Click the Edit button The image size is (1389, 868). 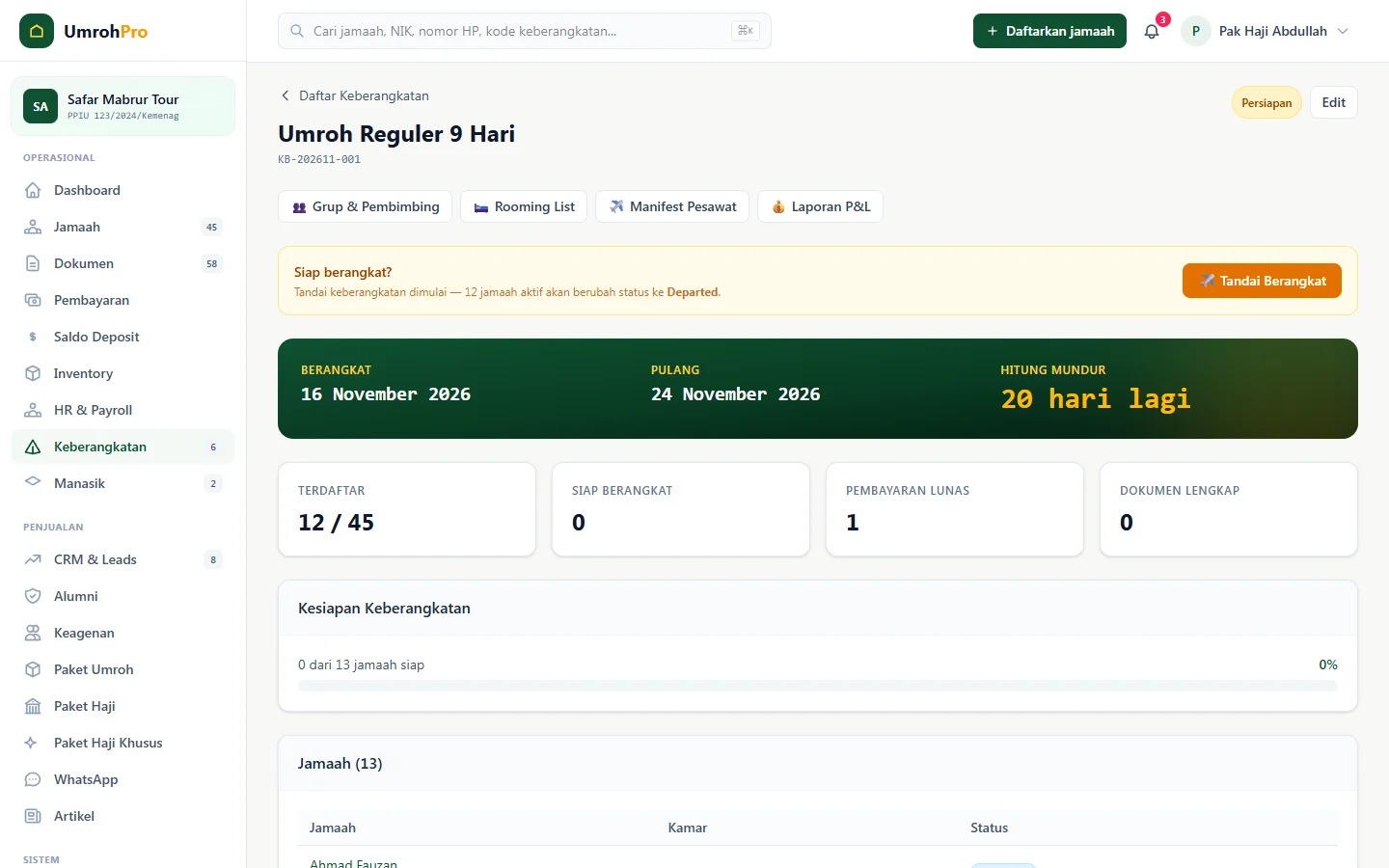(x=1334, y=102)
